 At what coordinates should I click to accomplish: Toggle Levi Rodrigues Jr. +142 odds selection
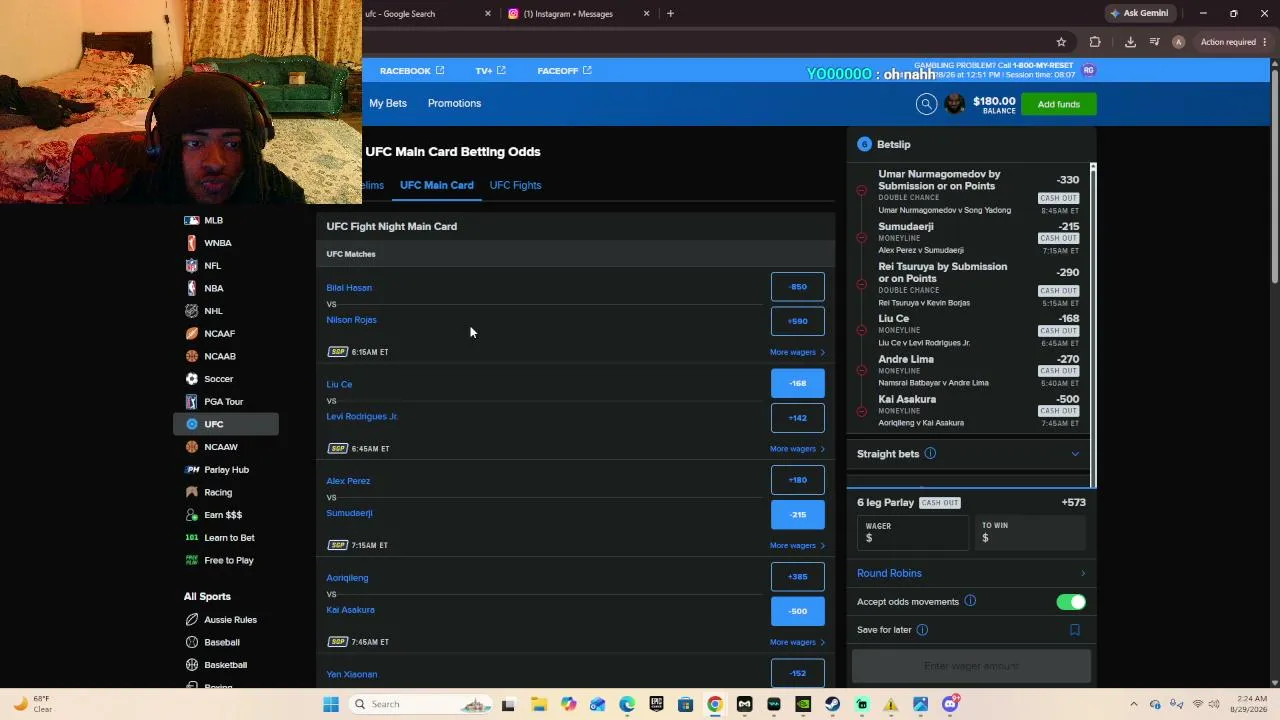(x=798, y=418)
